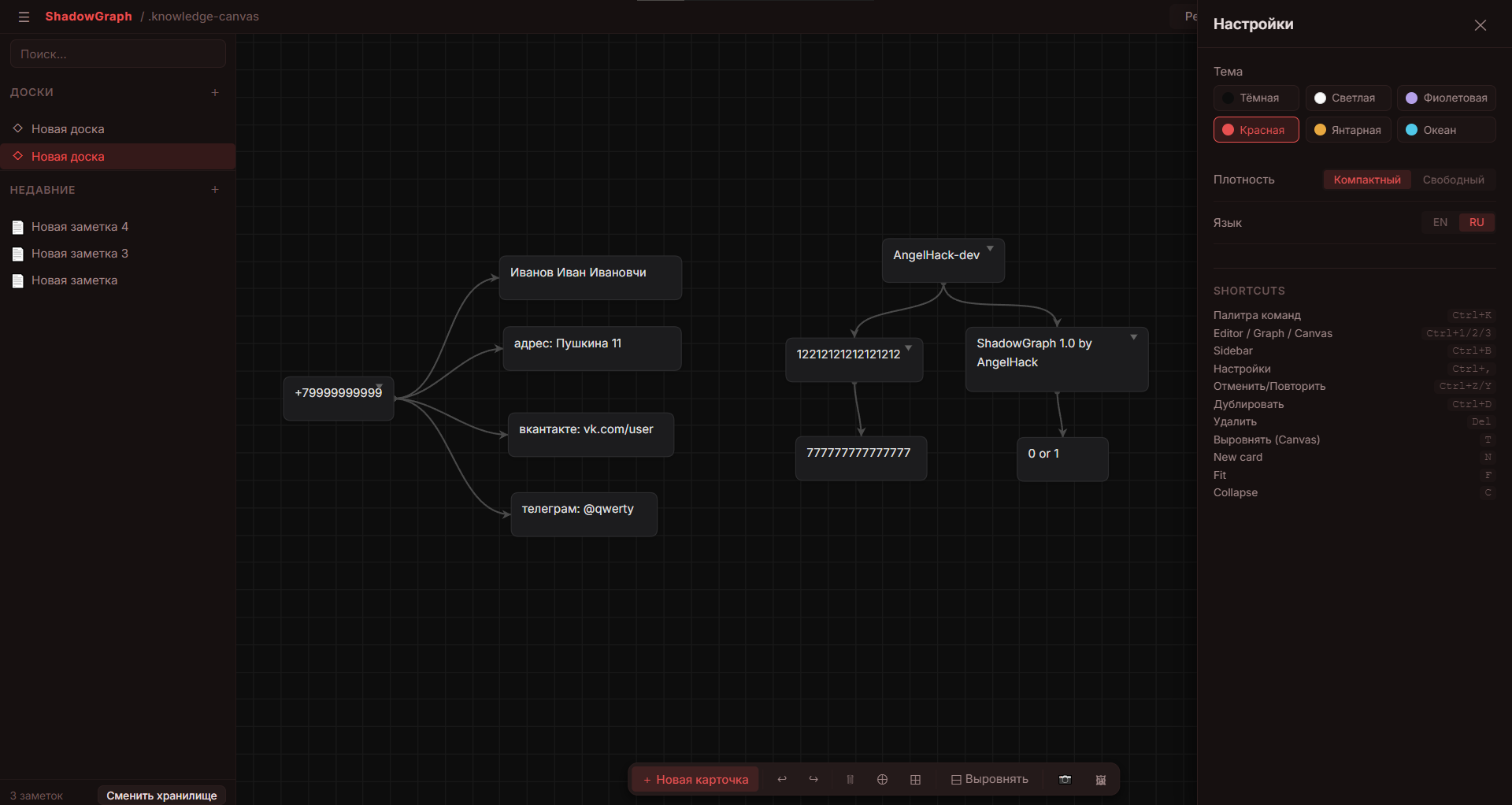Viewport: 1512px width, 805px height.
Task: Select the Тёмная theme
Action: click(x=1256, y=98)
